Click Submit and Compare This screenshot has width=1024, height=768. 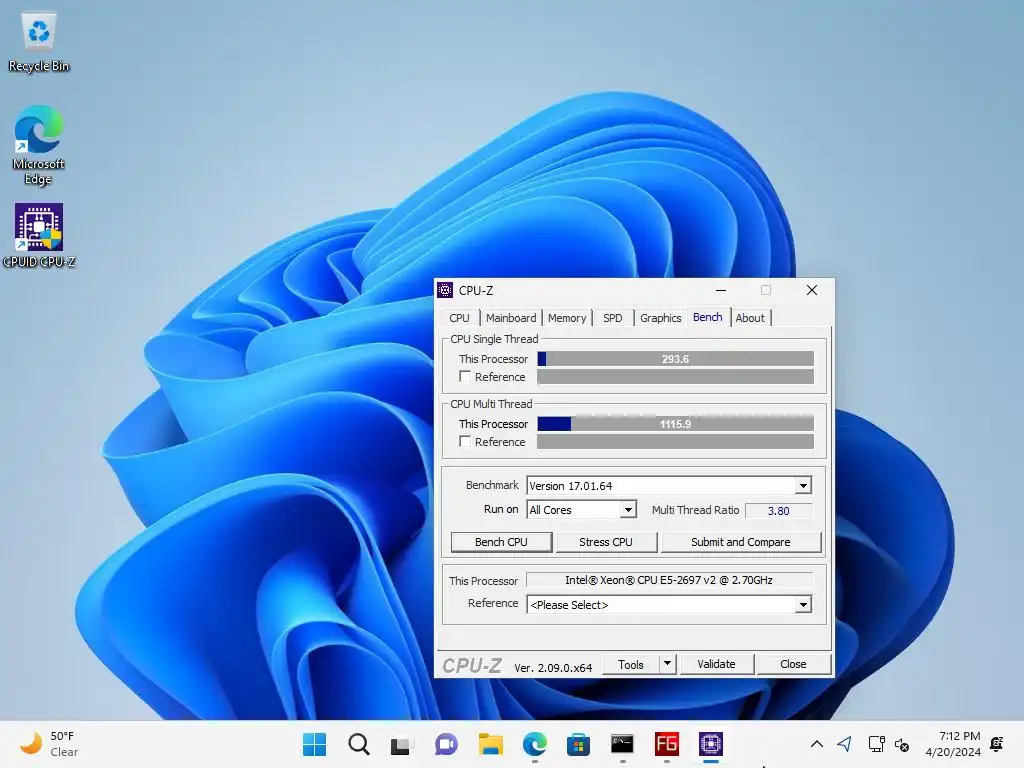741,542
